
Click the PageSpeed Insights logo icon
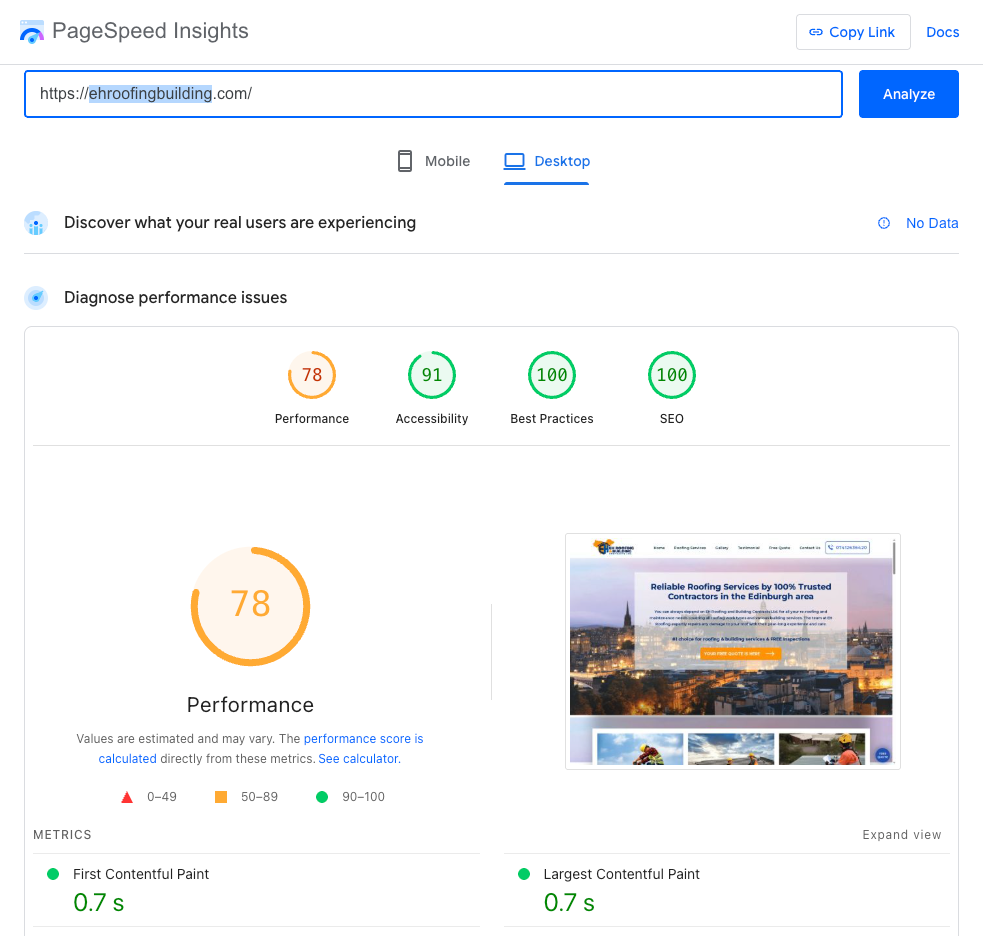click(x=32, y=31)
